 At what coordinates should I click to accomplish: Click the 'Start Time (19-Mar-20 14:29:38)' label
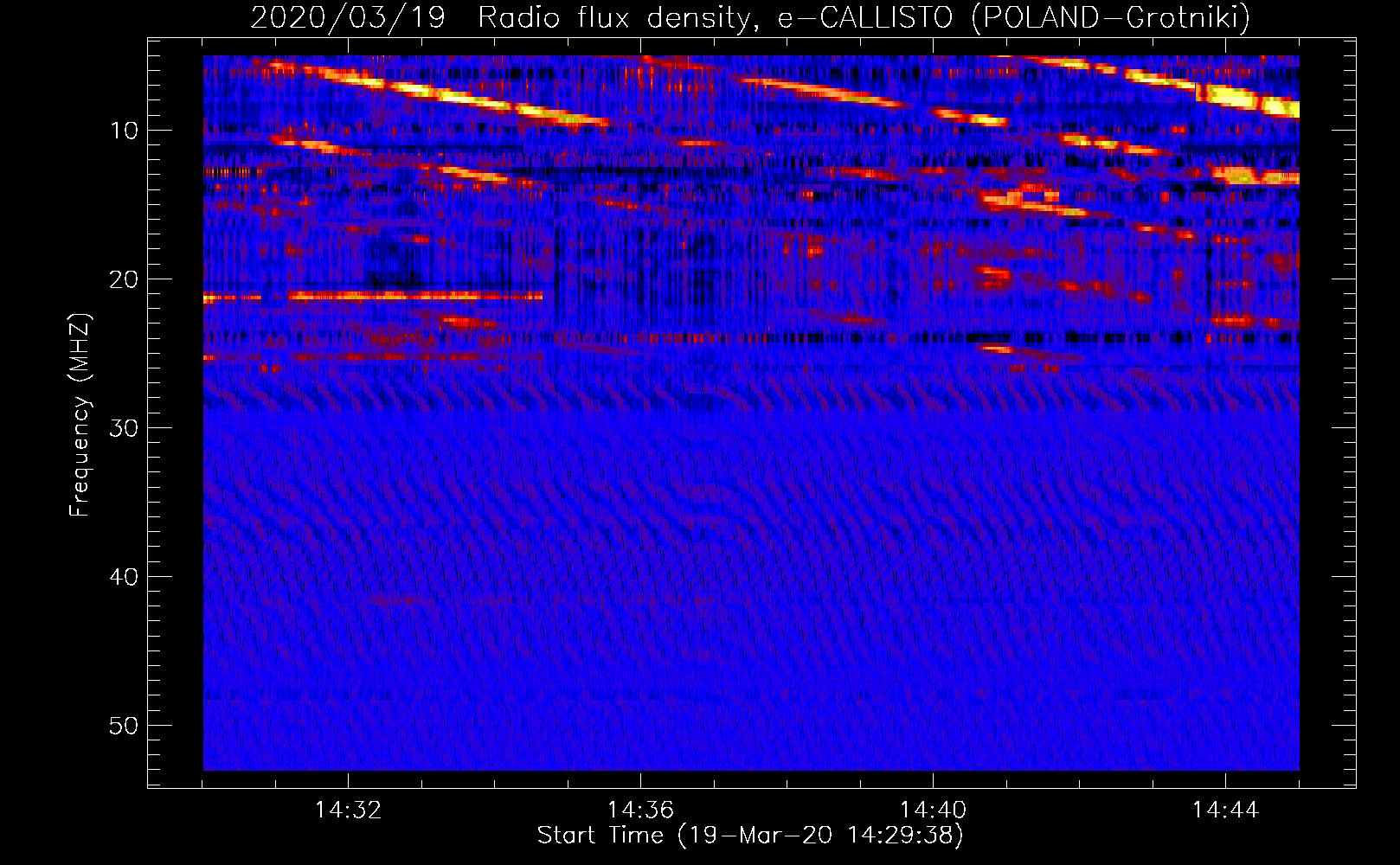[x=750, y=836]
